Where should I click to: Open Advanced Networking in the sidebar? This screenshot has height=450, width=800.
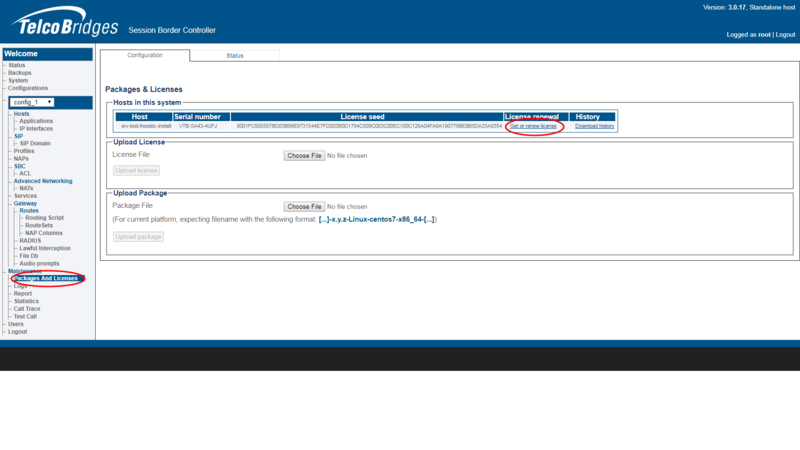pos(43,181)
